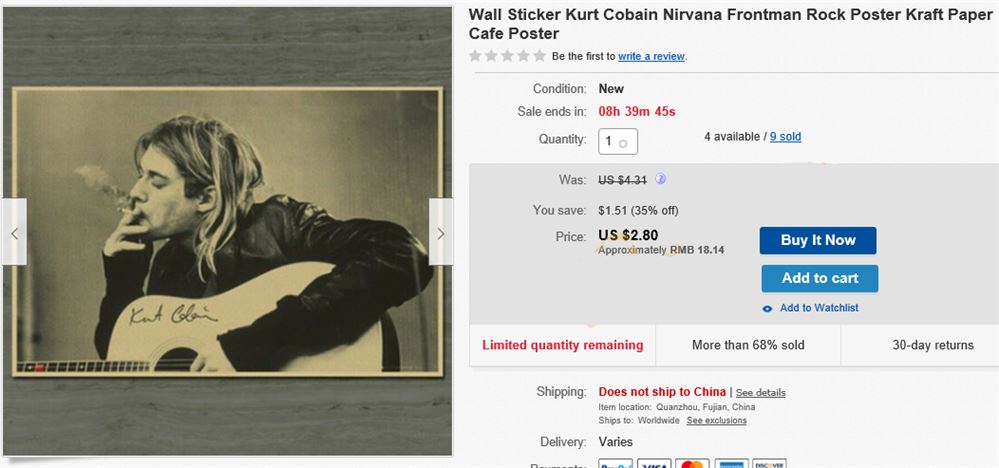This screenshot has height=468, width=999.
Task: Click the next image arrow
Action: pyautogui.click(x=441, y=232)
